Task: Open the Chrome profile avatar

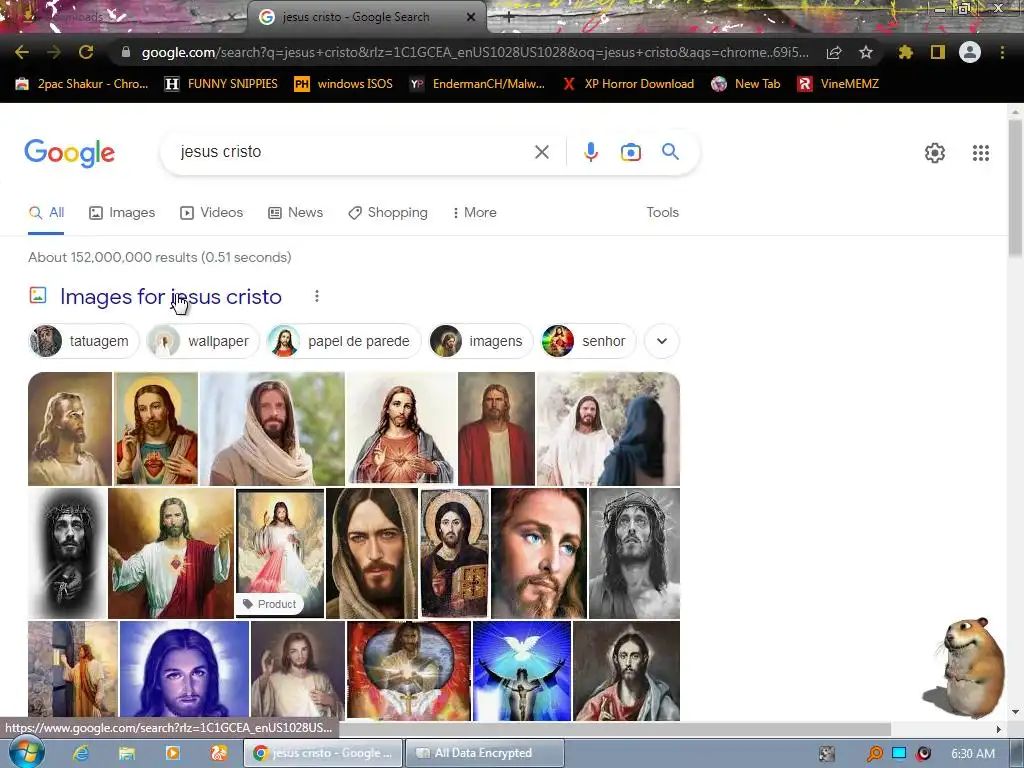Action: [970, 52]
